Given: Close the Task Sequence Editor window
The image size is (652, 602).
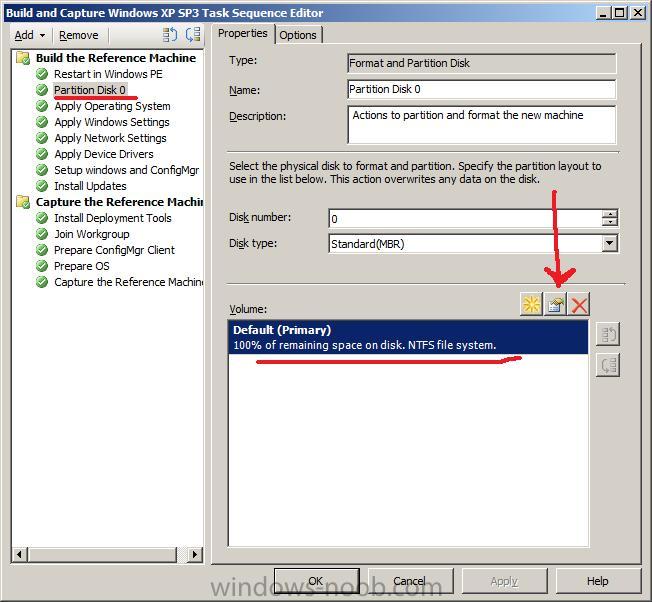Looking at the screenshot, I should (637, 13).
